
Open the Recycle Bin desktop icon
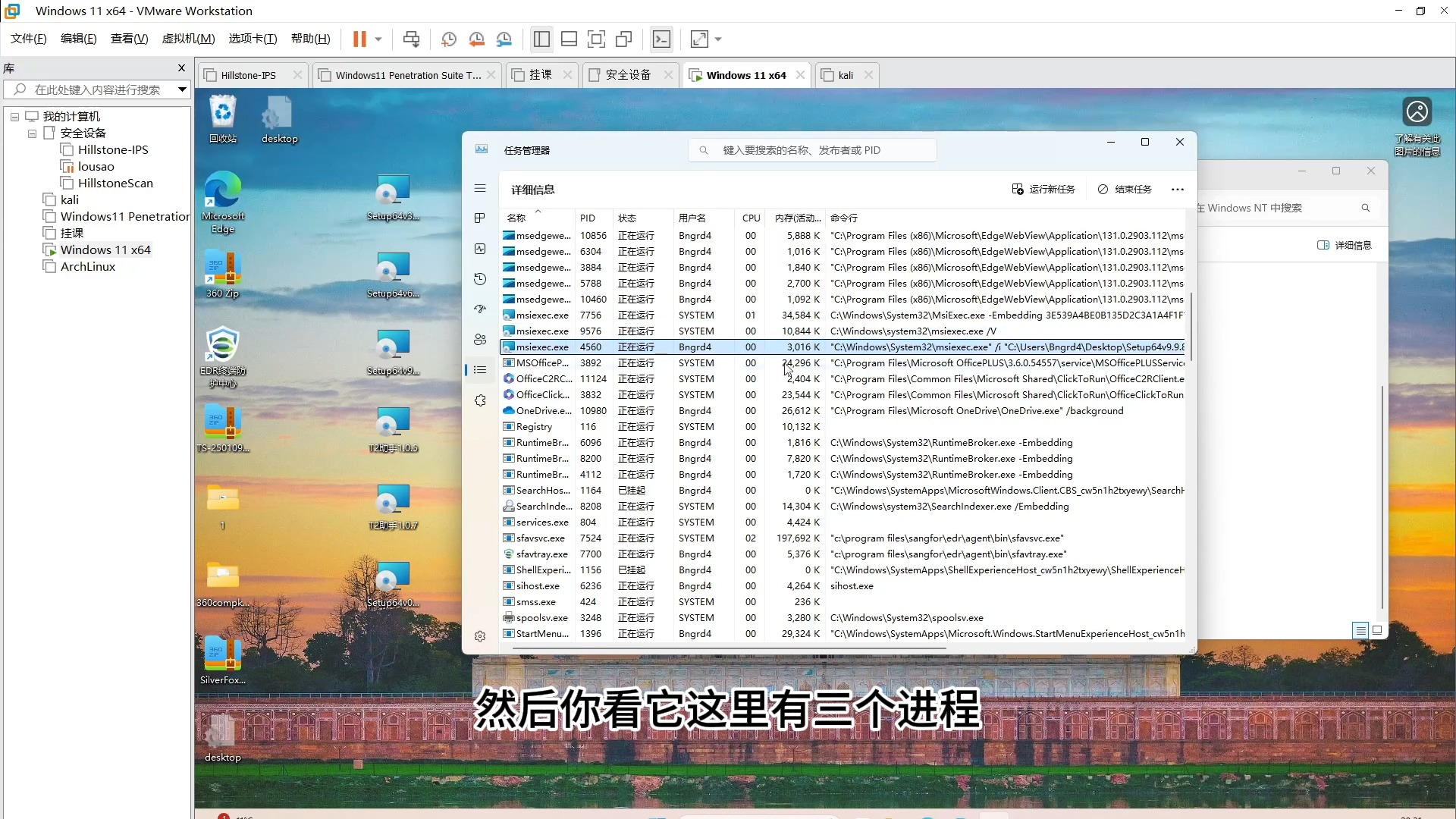(x=223, y=119)
